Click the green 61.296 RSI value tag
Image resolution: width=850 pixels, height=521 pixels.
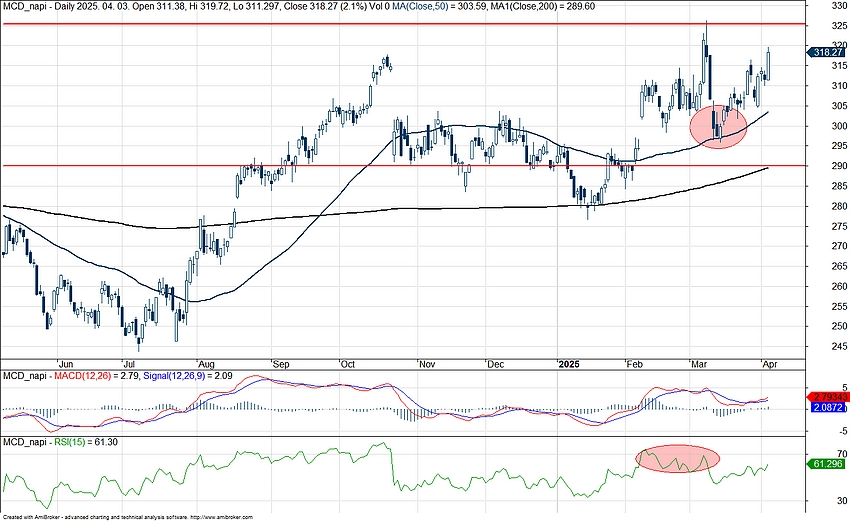(x=827, y=465)
